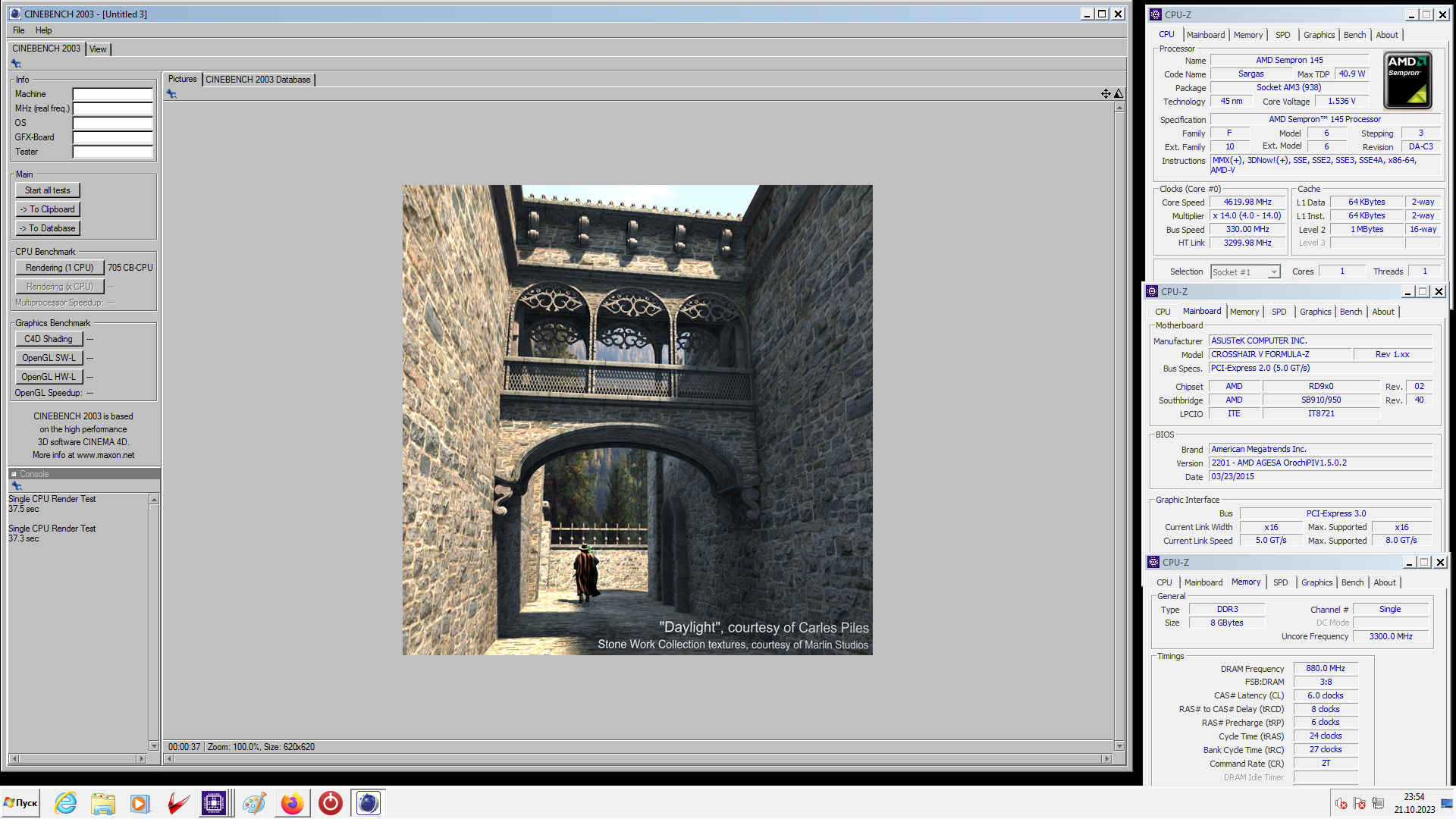Click the picture view scrollbar up arrow
1456x819 pixels.
point(1119,108)
